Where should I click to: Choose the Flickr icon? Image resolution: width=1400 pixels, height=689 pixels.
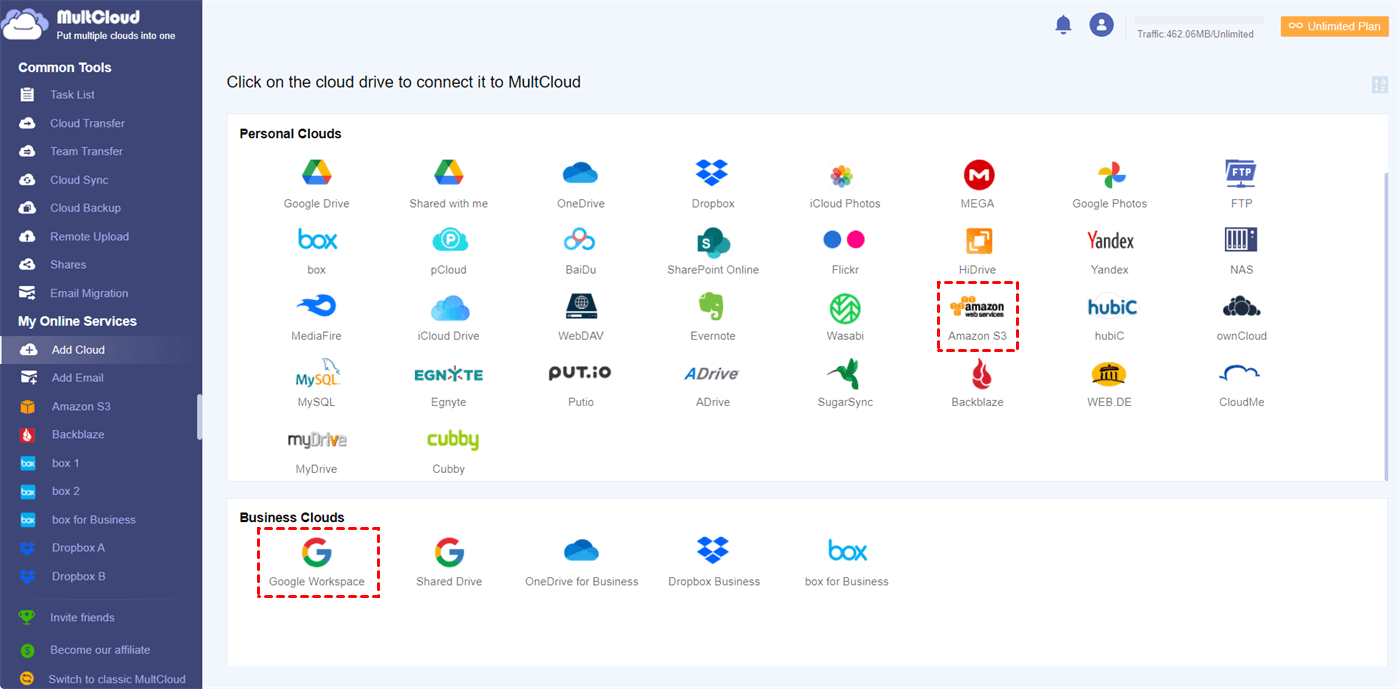[x=844, y=240]
